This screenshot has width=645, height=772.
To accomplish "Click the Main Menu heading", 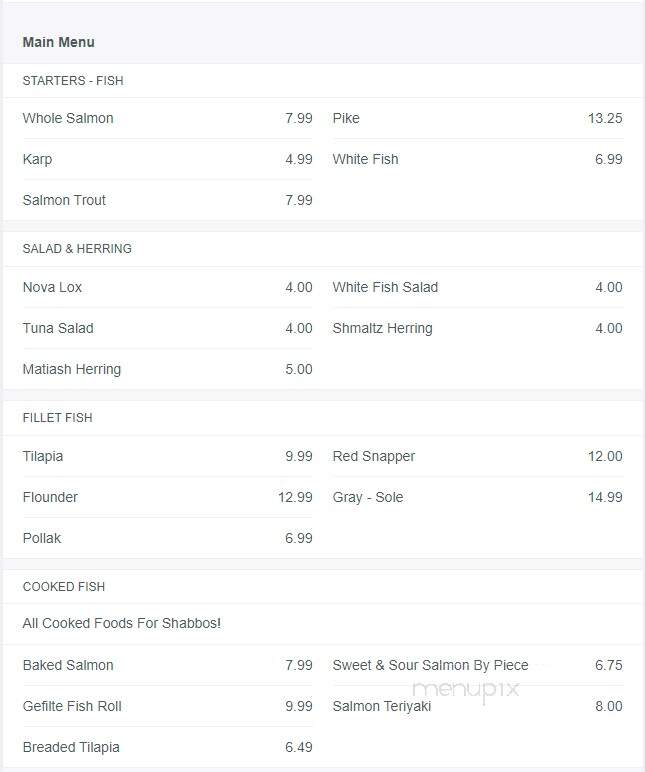I will coord(59,42).
